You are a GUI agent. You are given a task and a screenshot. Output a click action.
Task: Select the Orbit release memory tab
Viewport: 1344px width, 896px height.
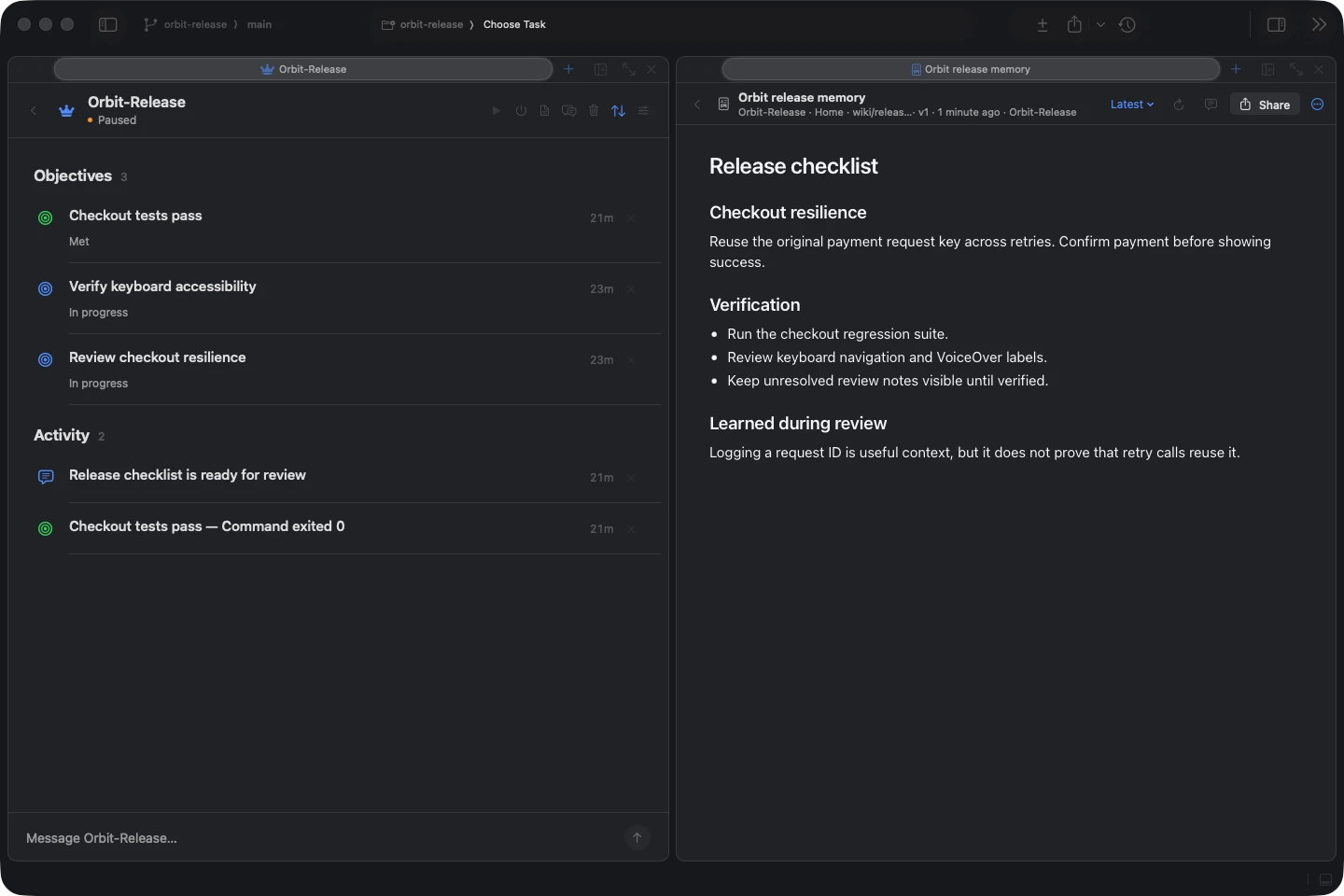[x=971, y=69]
